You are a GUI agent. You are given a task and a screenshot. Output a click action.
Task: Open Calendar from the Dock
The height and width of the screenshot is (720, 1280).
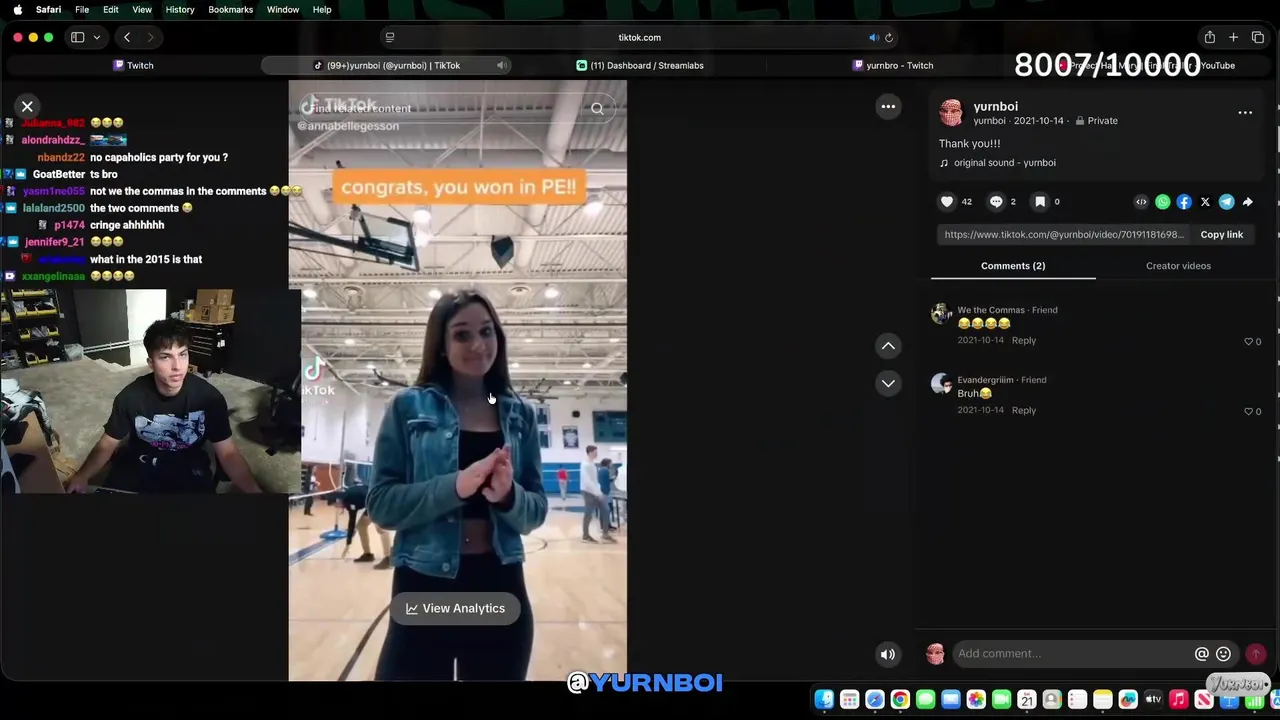click(x=1026, y=700)
